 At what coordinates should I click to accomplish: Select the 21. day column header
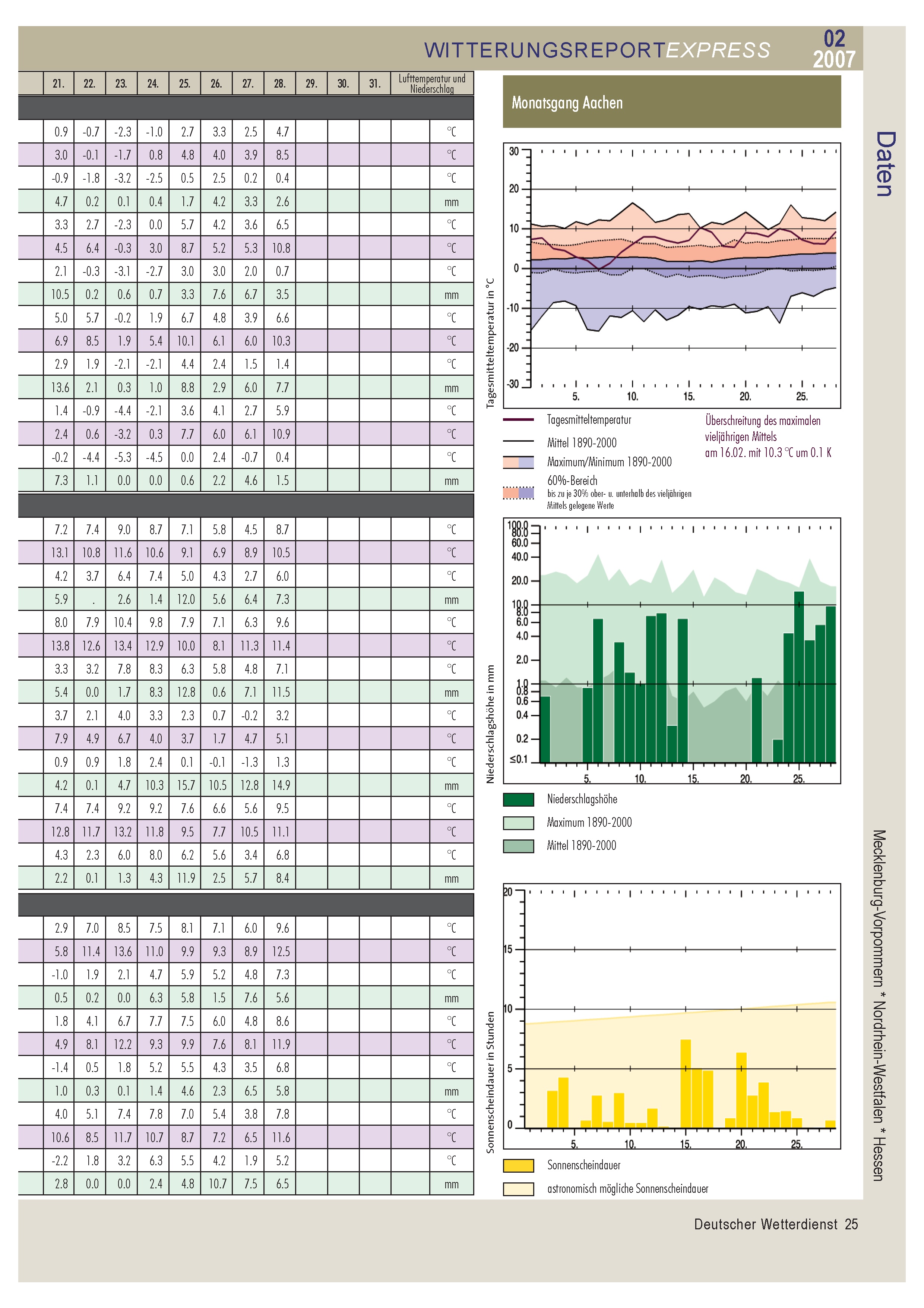tap(58, 84)
